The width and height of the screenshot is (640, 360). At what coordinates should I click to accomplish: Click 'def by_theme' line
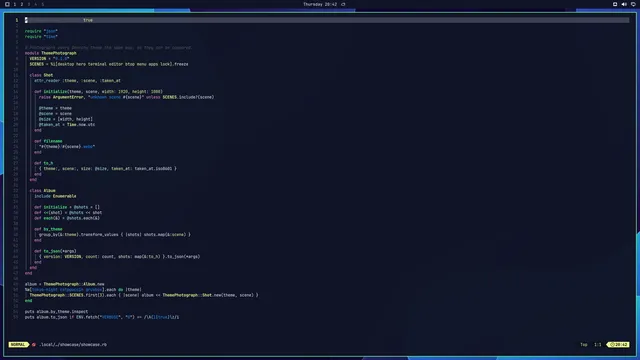[48, 229]
